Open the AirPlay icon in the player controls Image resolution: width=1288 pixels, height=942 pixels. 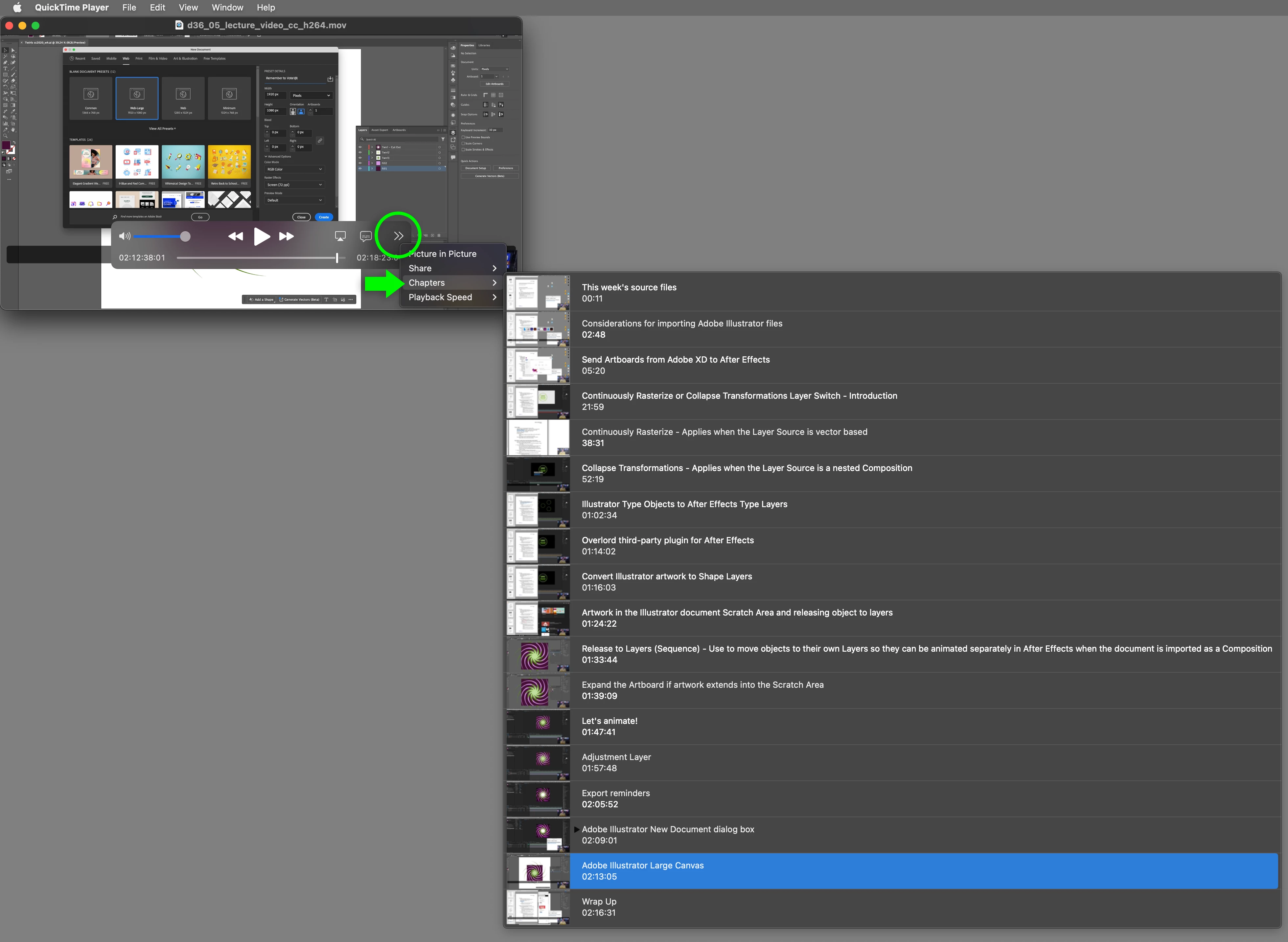pos(340,236)
